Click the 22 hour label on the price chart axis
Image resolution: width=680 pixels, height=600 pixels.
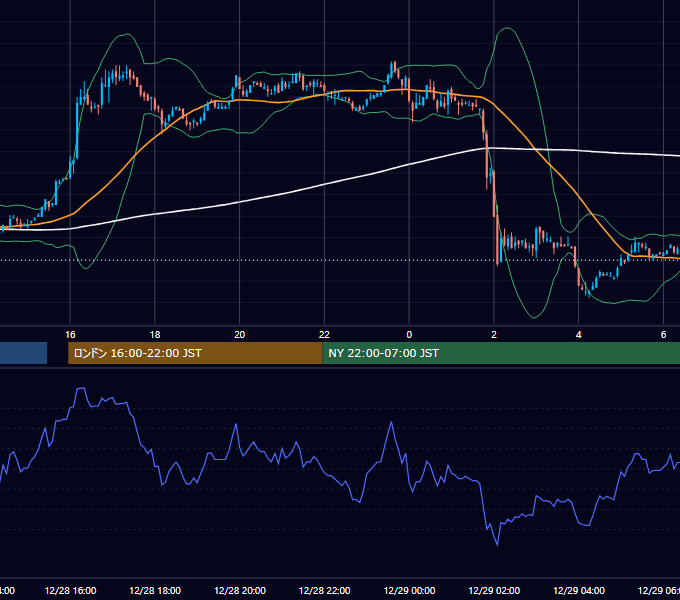[324, 335]
